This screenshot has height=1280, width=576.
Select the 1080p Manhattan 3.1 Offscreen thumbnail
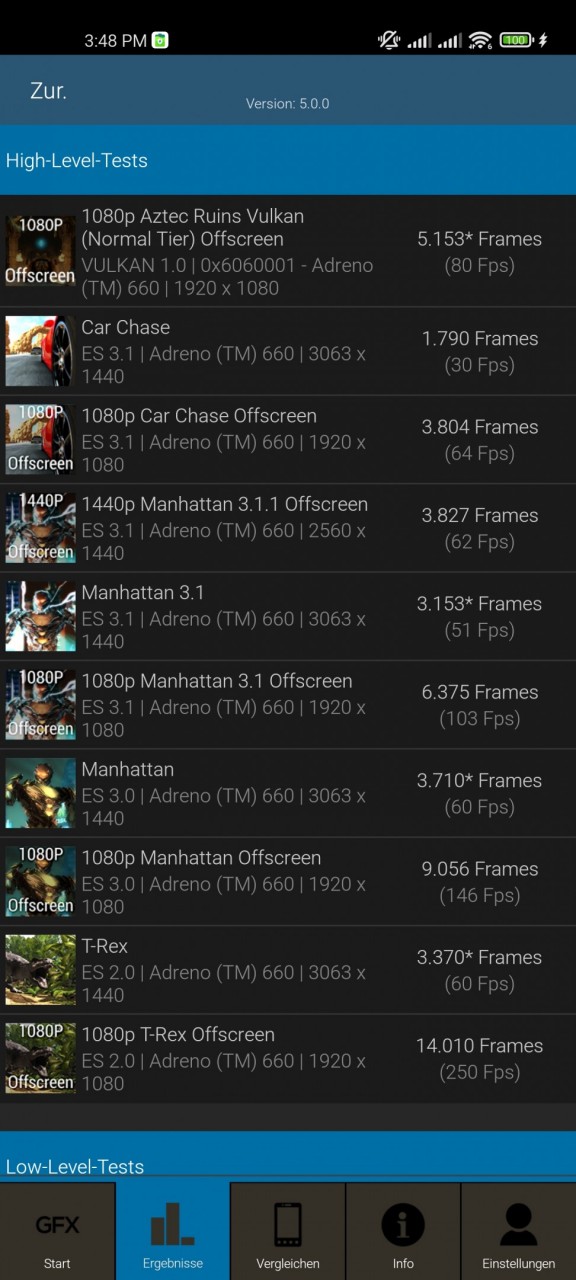[x=40, y=705]
